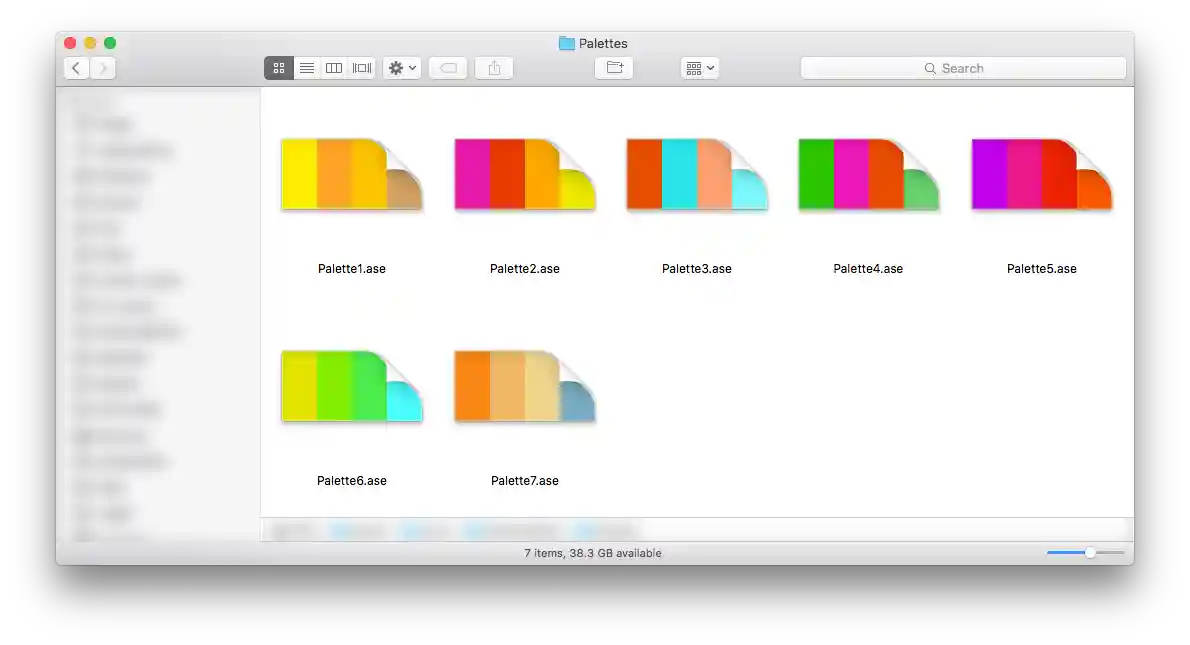The image size is (1190, 645).
Task: Switch to Cover Flow view
Action: pos(361,68)
